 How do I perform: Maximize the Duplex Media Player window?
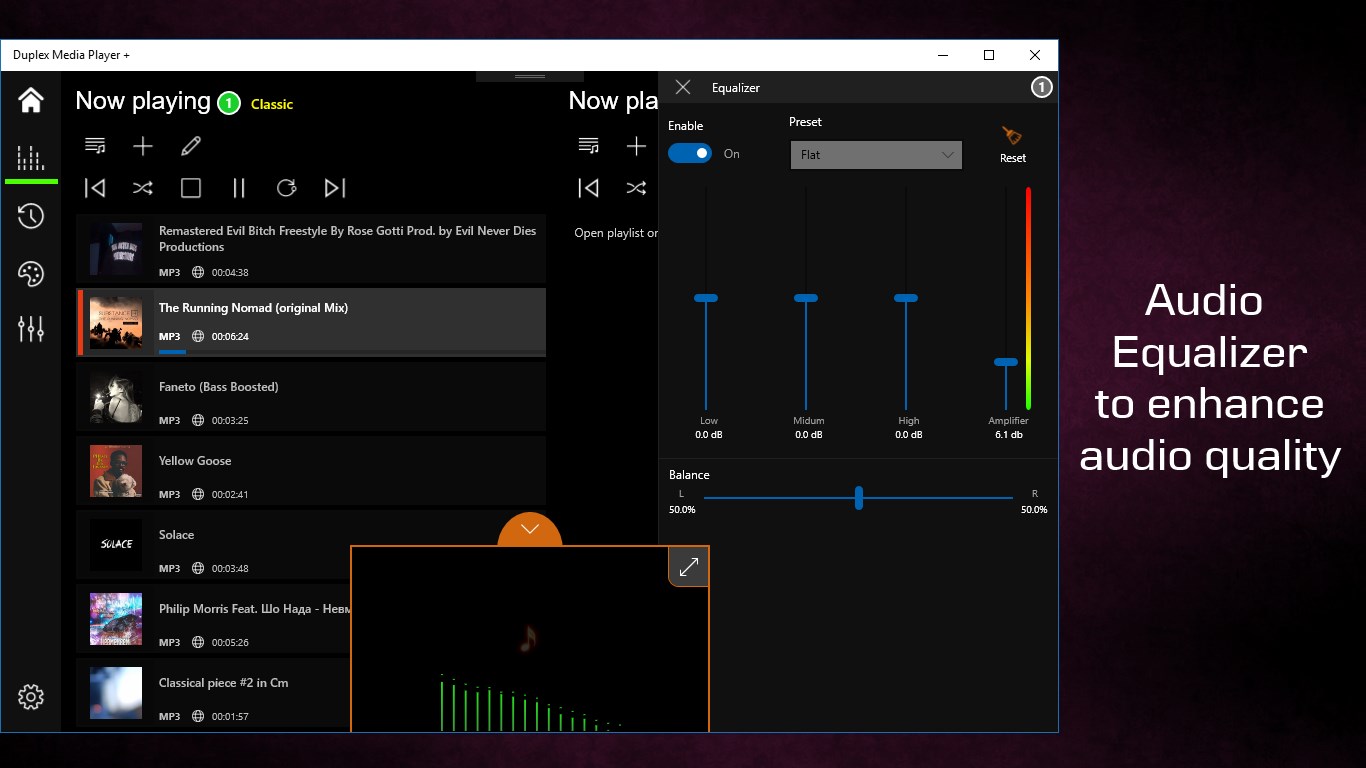coord(989,55)
